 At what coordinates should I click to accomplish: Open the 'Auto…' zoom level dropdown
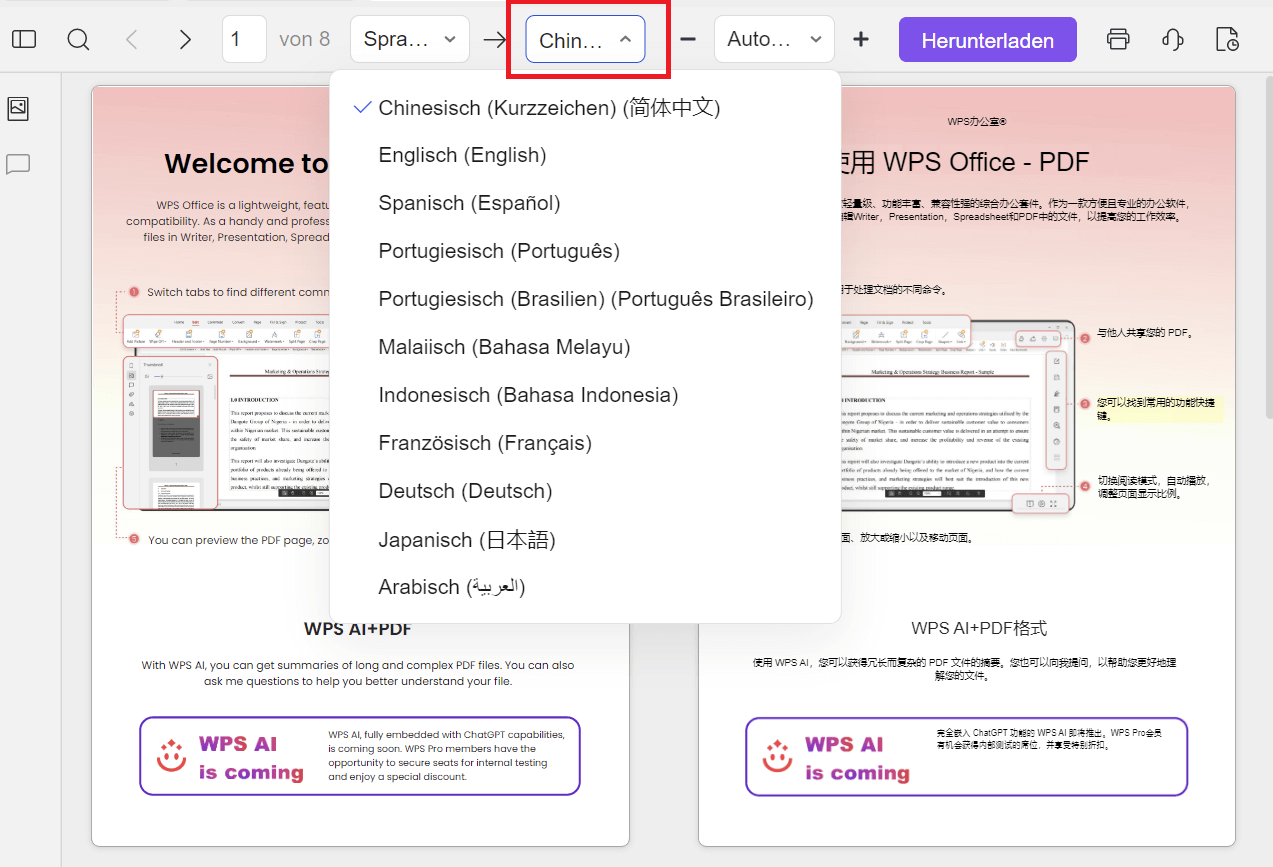tap(774, 39)
